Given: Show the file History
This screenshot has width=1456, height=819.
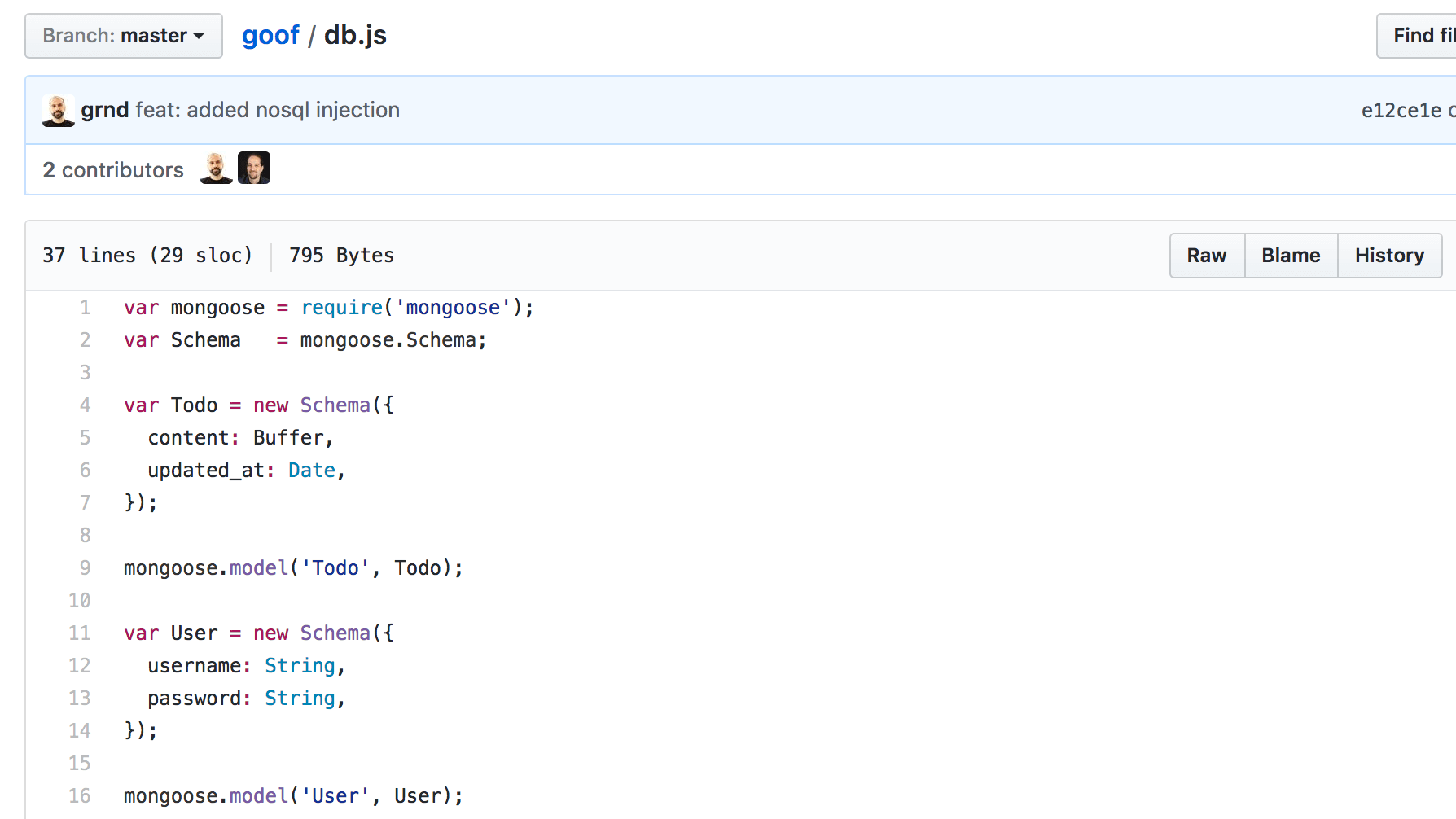Looking at the screenshot, I should [x=1389, y=256].
